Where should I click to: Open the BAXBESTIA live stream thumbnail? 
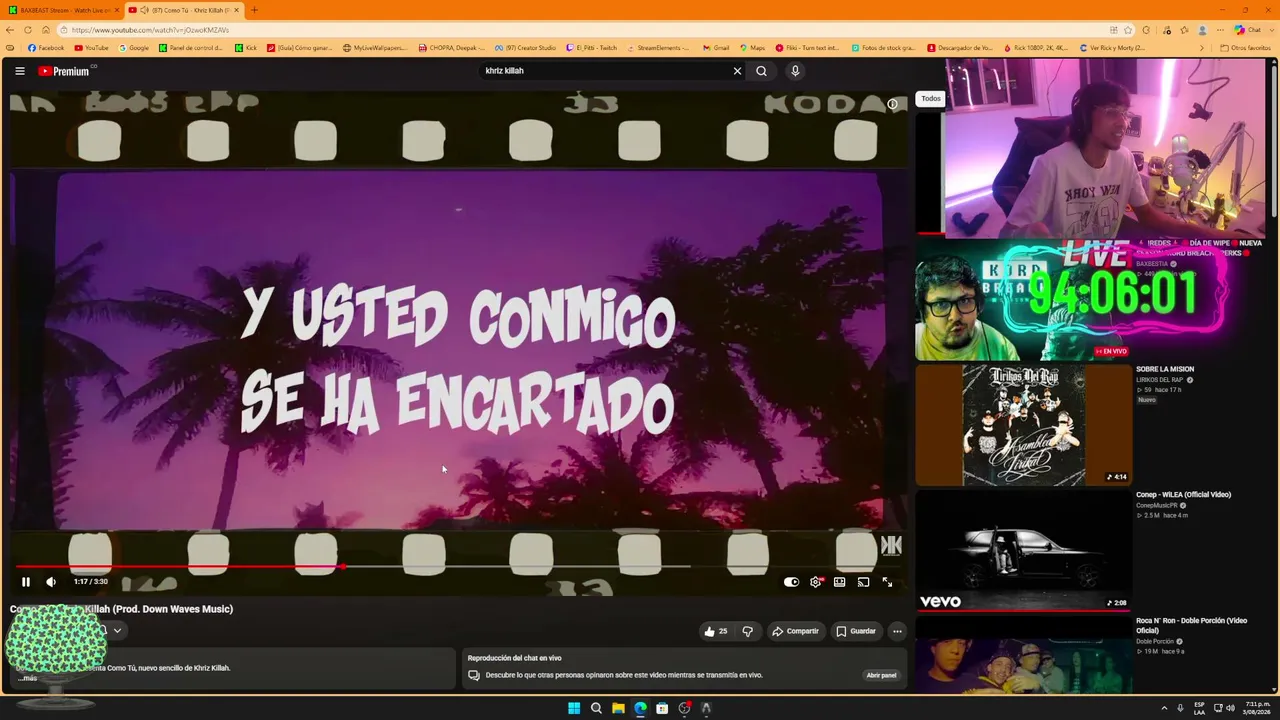[1023, 300]
